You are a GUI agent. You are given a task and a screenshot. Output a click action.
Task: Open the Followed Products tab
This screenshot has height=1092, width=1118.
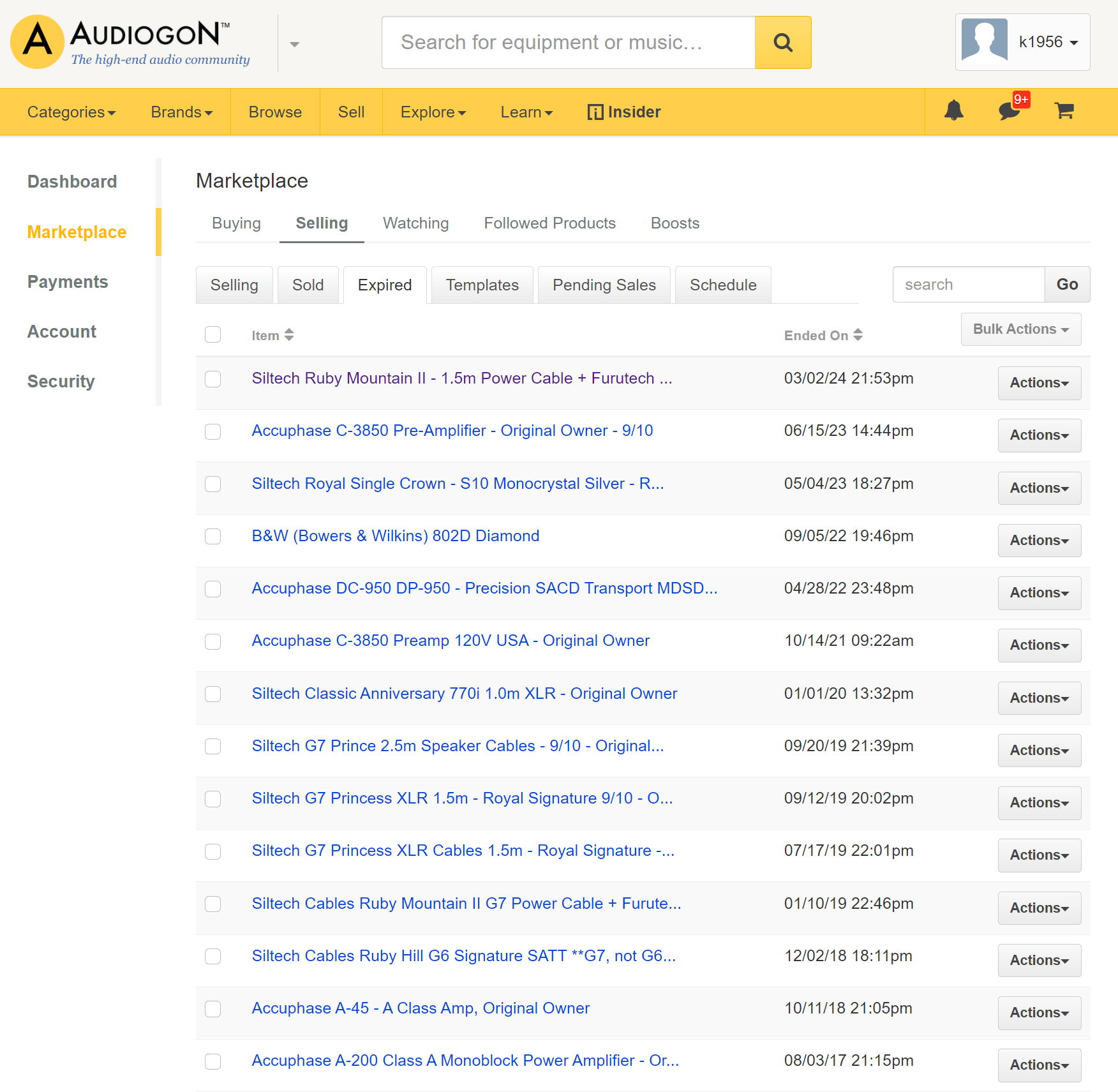[549, 223]
